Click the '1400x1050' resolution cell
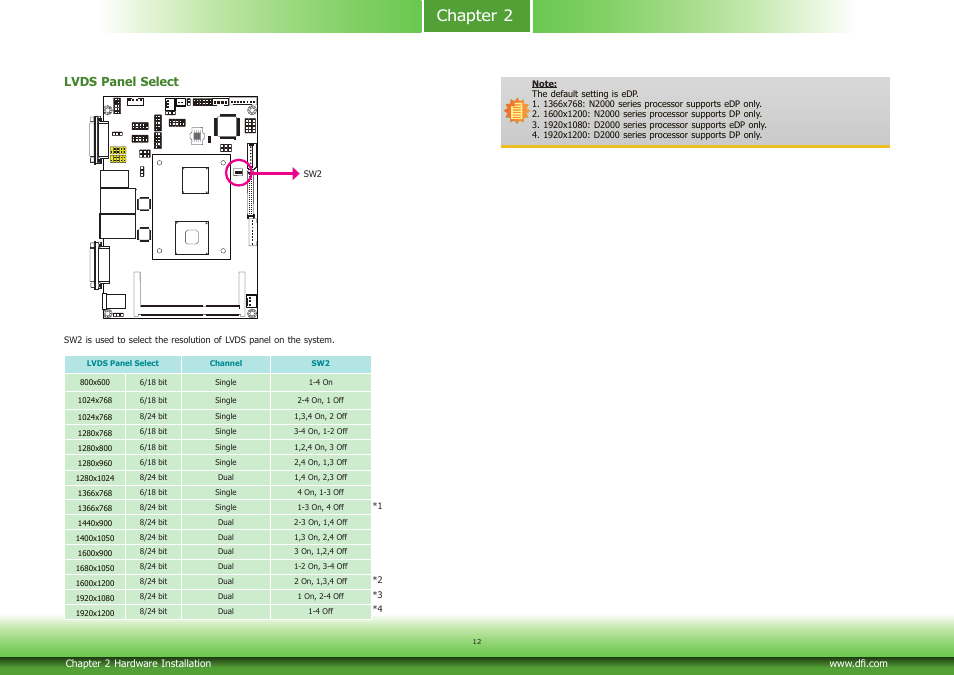The width and height of the screenshot is (954, 675). 95,537
